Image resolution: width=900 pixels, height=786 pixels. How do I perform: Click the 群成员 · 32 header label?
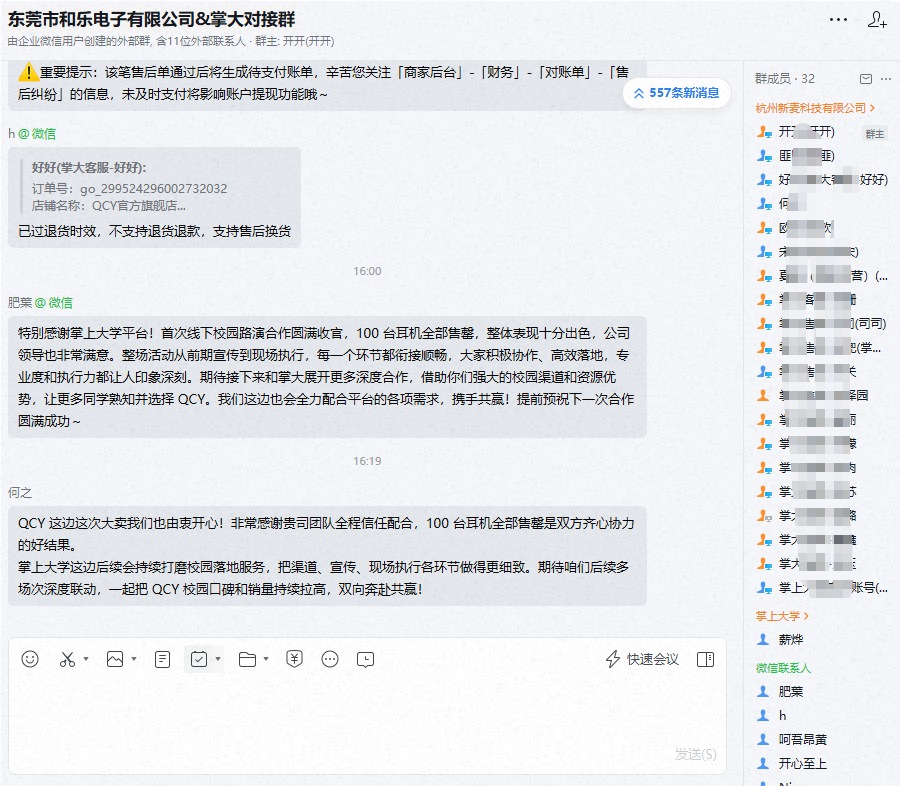tap(785, 79)
